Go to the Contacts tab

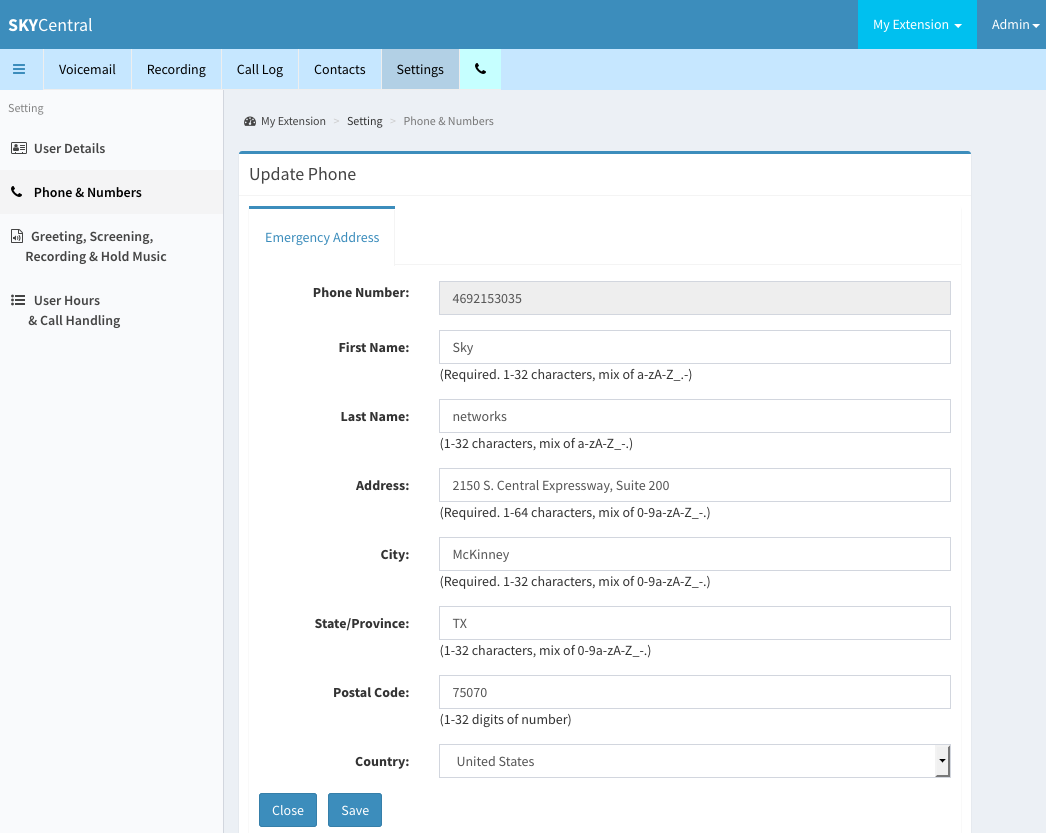click(x=340, y=69)
